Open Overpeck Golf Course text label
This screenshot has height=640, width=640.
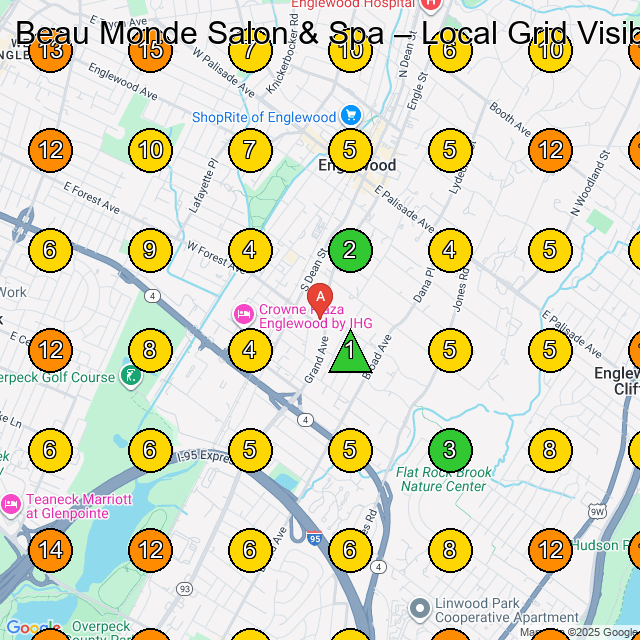58,377
